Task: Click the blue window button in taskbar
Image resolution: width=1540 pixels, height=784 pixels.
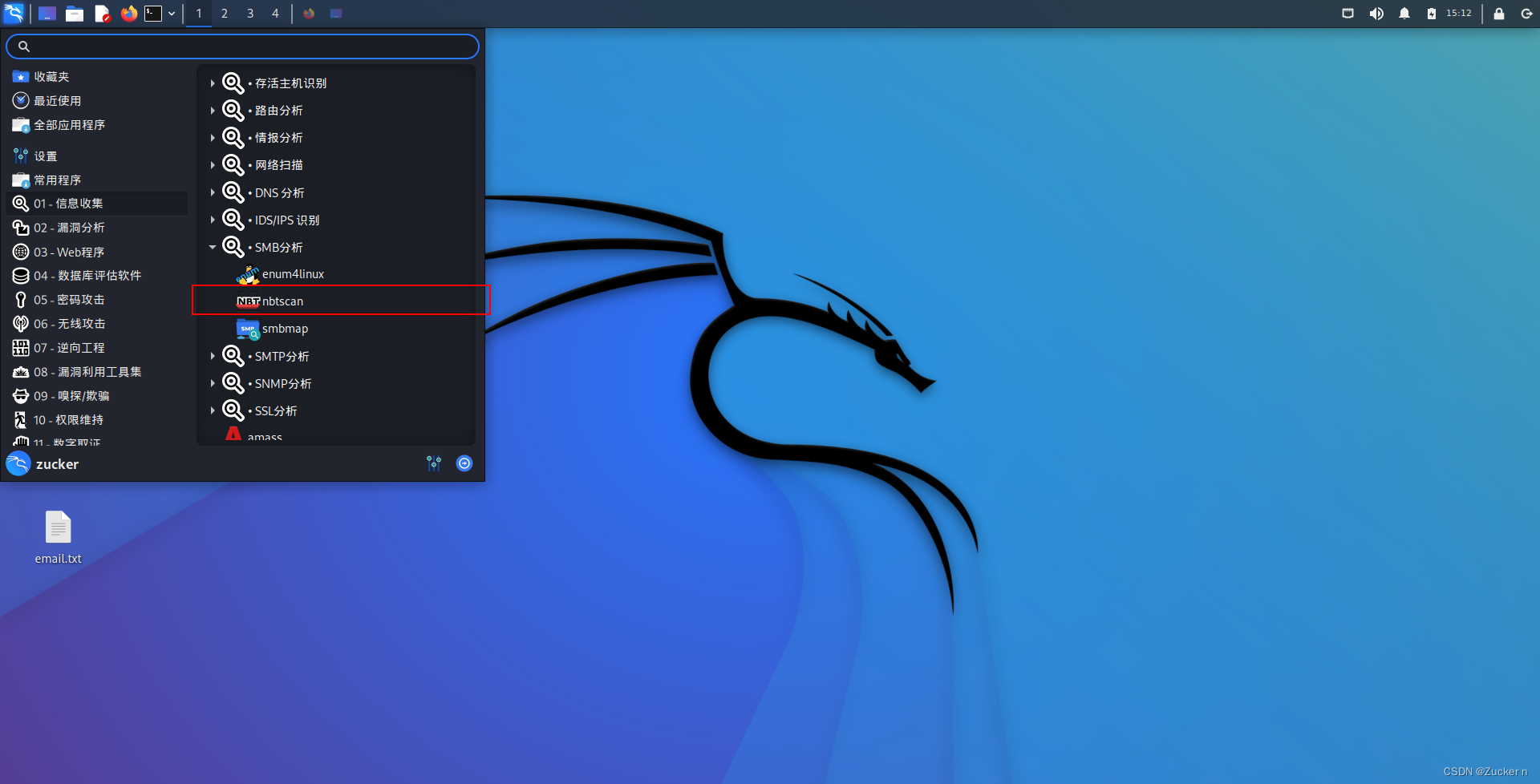Action: pos(336,14)
